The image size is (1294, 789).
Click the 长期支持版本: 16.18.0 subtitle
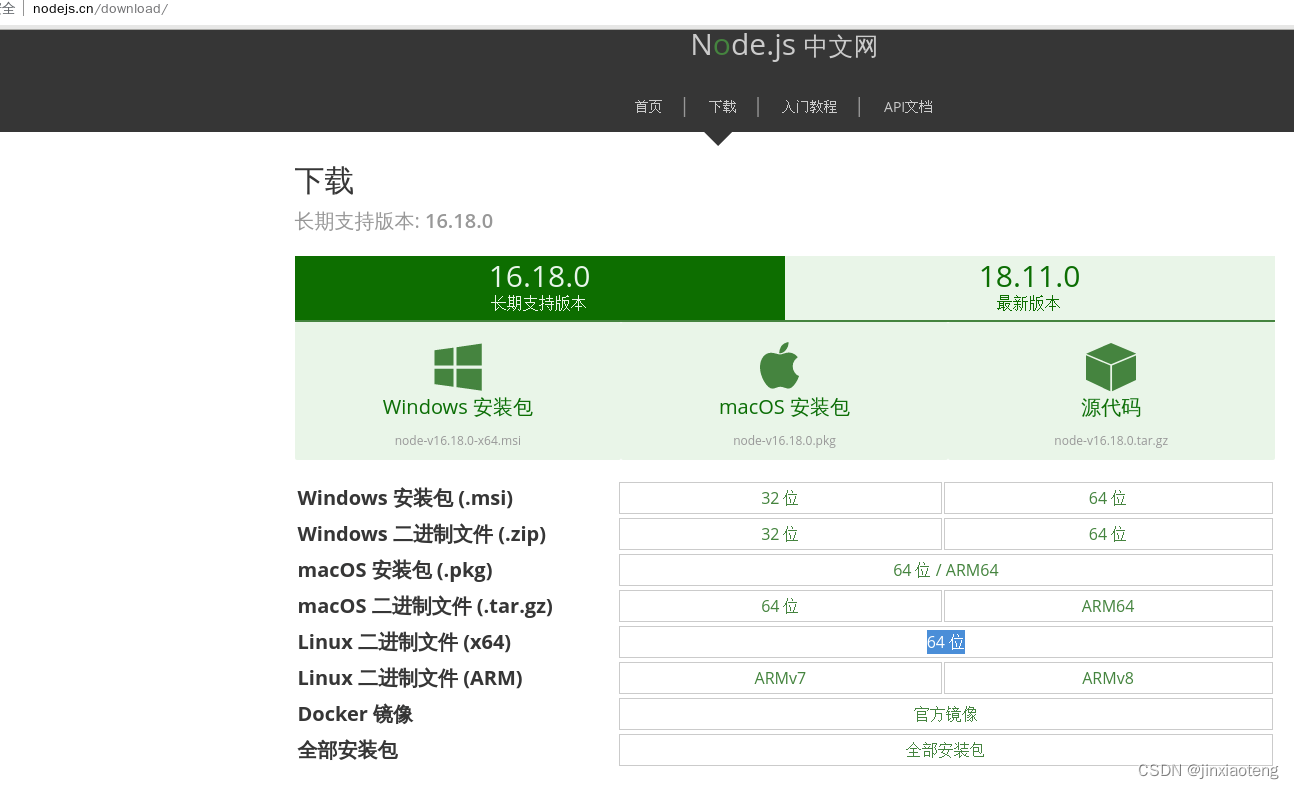click(394, 221)
